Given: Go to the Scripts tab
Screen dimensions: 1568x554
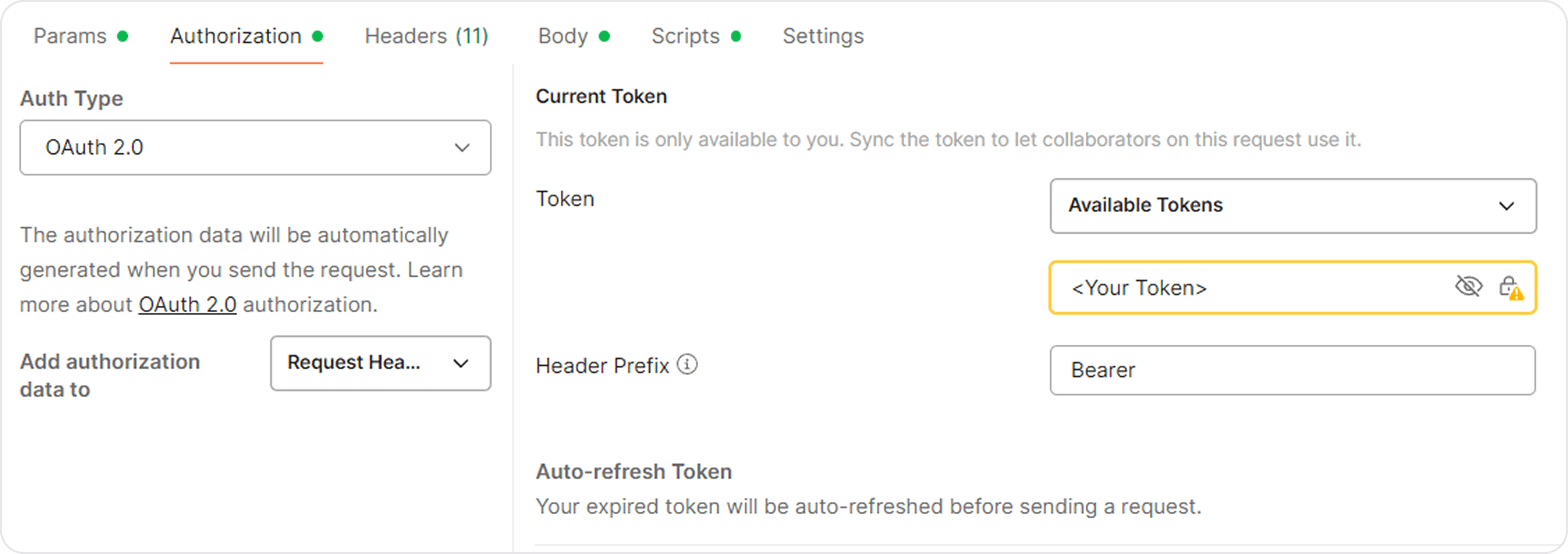Looking at the screenshot, I should [686, 36].
